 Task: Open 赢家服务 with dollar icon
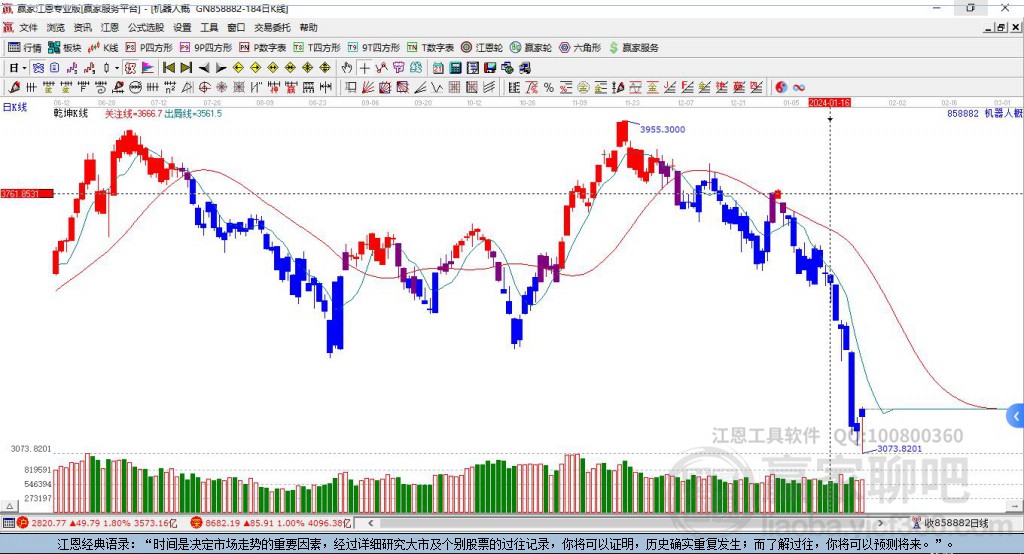(633, 48)
